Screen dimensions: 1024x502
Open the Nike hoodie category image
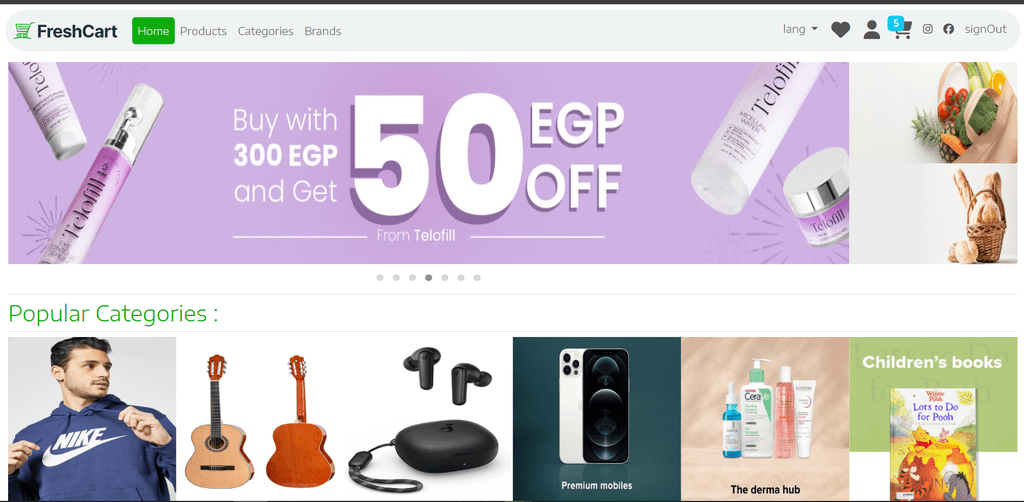(x=92, y=418)
